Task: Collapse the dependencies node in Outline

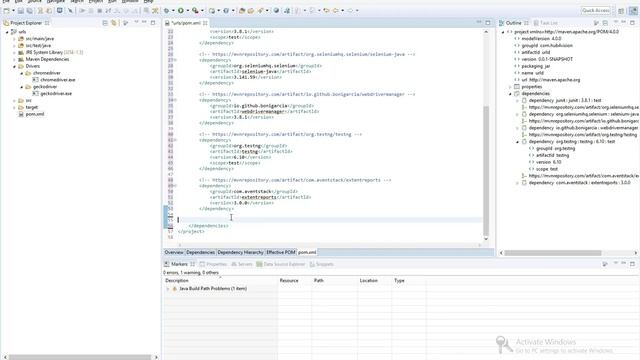Action: [x=510, y=94]
